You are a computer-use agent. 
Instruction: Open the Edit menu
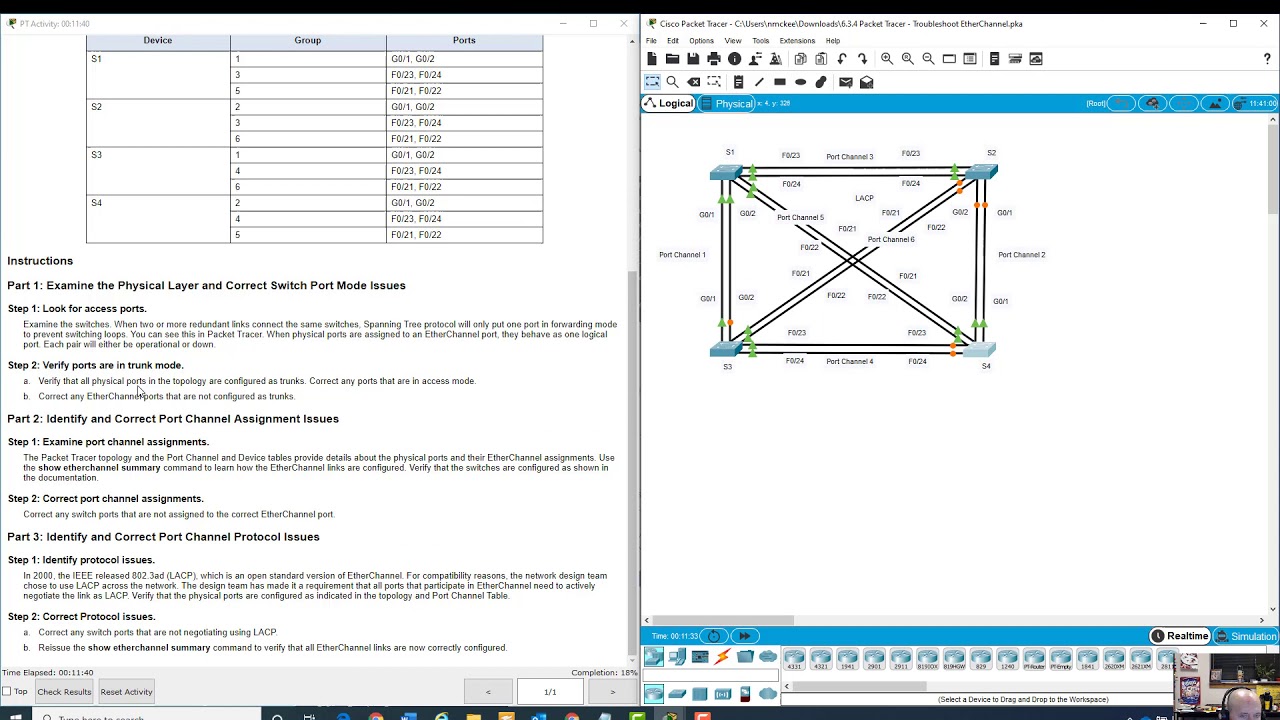pos(673,41)
